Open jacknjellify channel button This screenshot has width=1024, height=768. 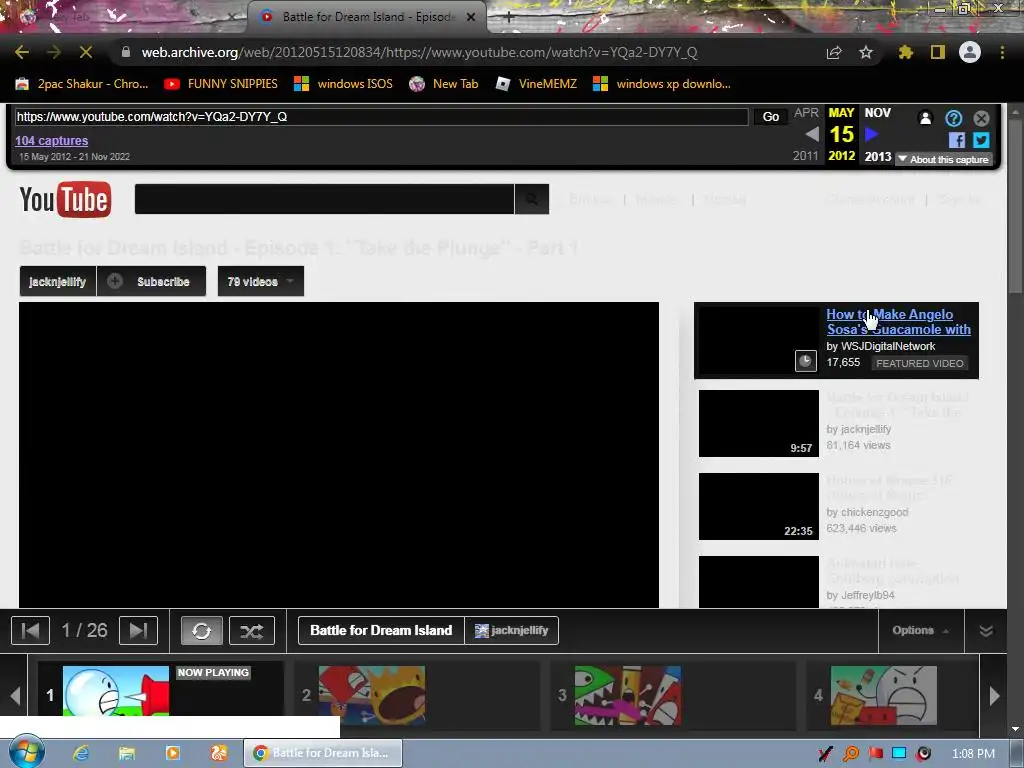[x=57, y=281]
